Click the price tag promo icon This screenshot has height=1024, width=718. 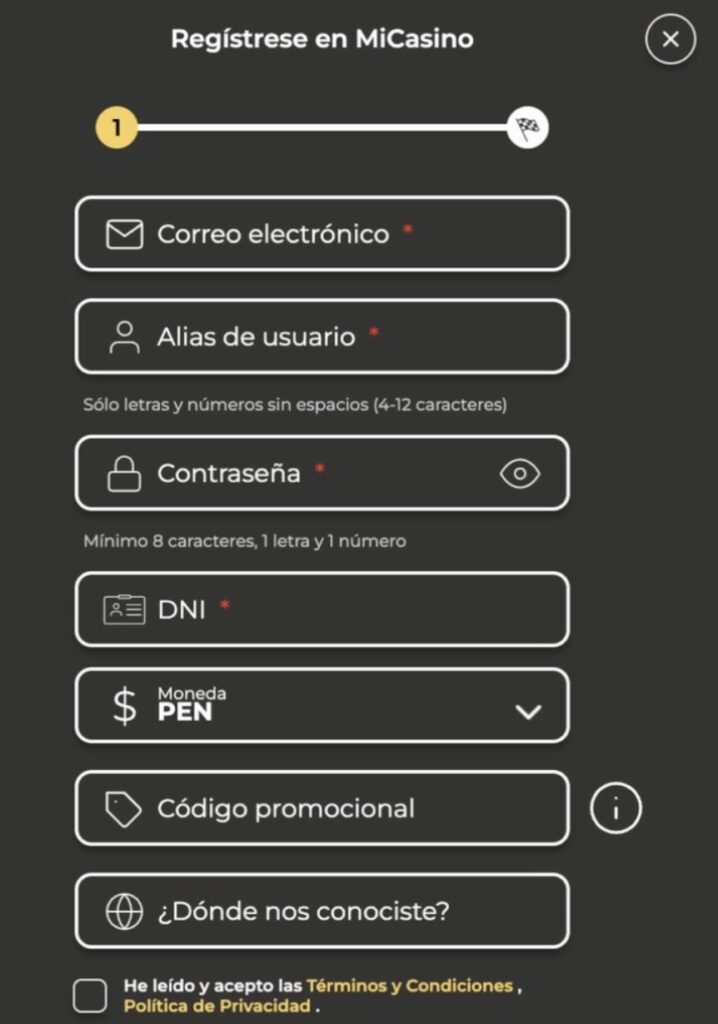[124, 809]
